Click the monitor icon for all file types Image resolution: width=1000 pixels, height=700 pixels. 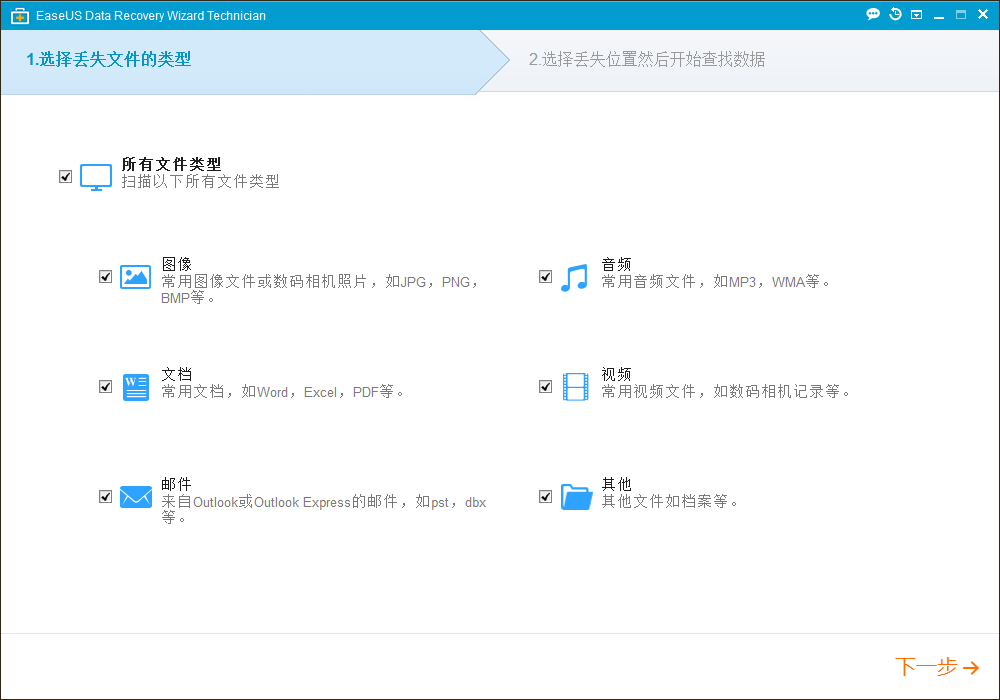click(96, 177)
